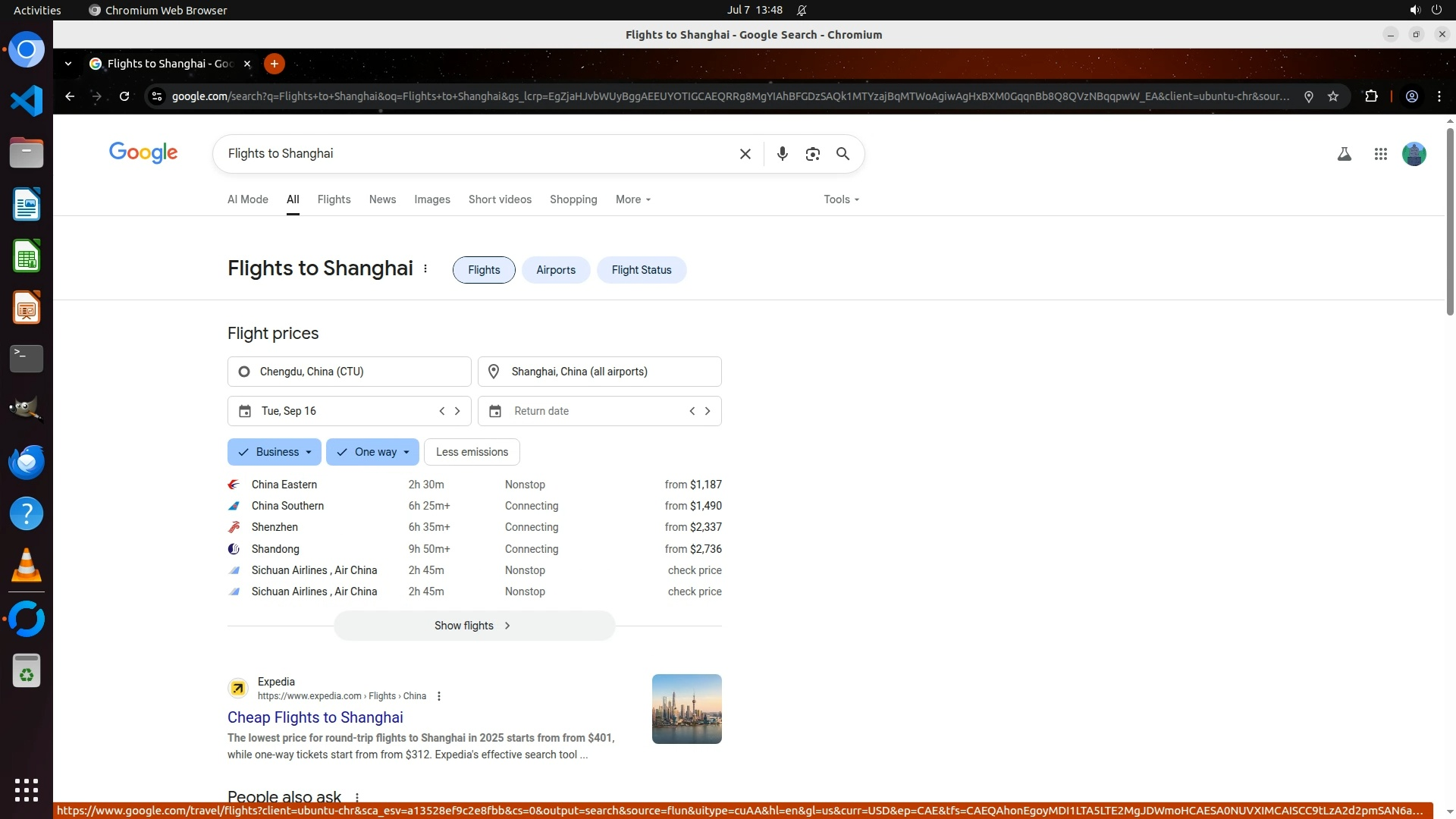Open the Business cabin class dropdown
The height and width of the screenshot is (819, 1456).
click(275, 452)
